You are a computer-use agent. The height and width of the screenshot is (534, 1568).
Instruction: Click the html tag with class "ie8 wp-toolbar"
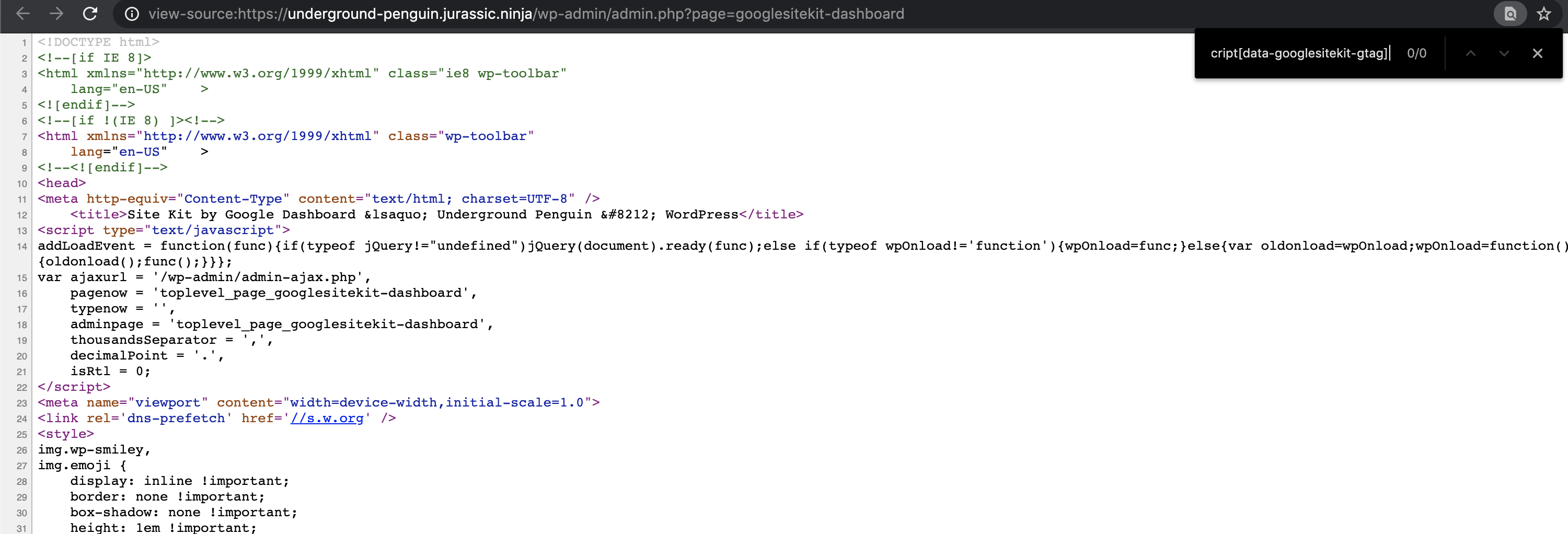pyautogui.click(x=302, y=74)
